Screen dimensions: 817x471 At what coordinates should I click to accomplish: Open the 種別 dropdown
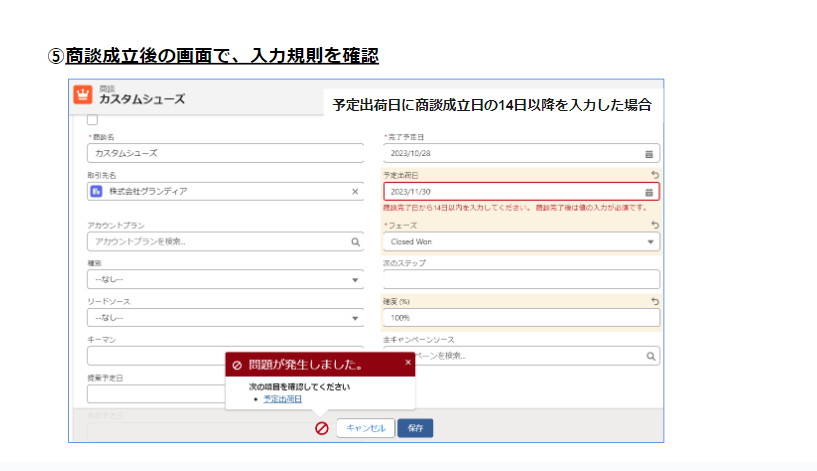coord(226,279)
